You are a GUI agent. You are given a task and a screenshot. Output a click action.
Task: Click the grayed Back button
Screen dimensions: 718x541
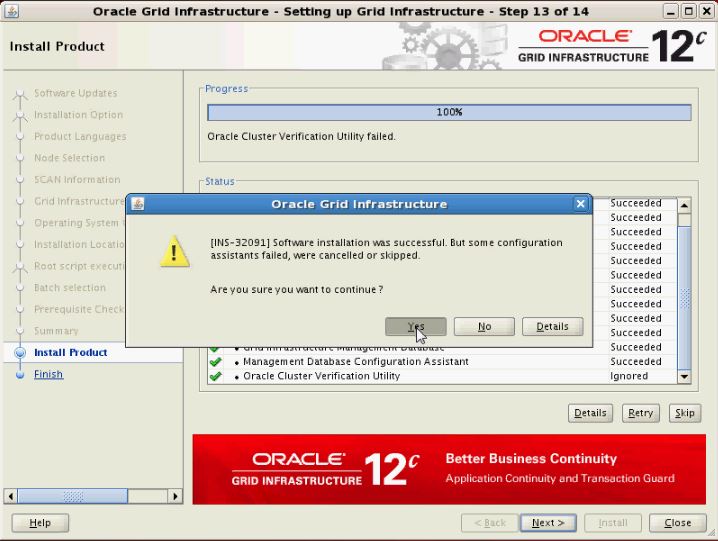point(490,523)
